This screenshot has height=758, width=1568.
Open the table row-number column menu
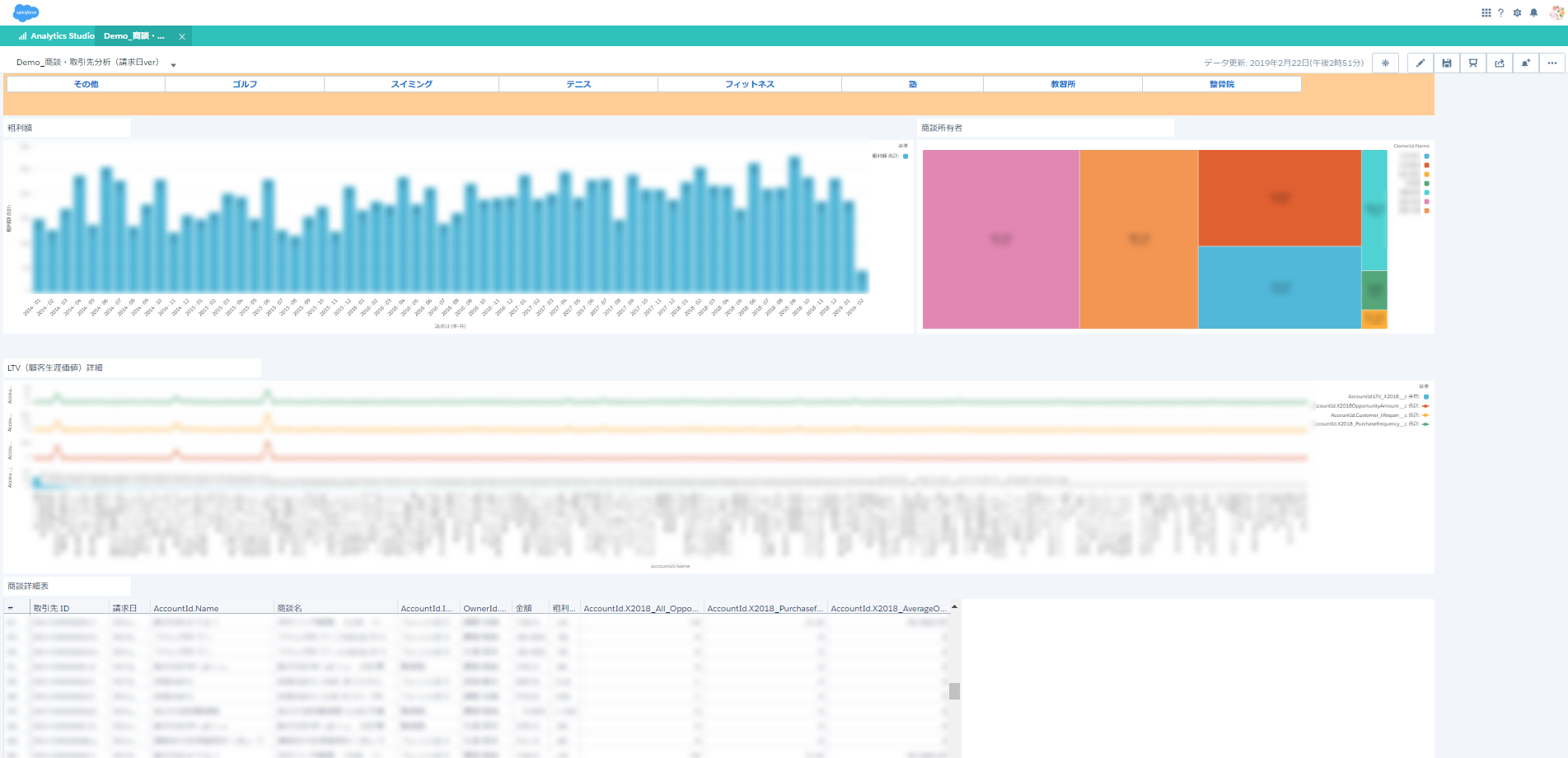tap(11, 609)
